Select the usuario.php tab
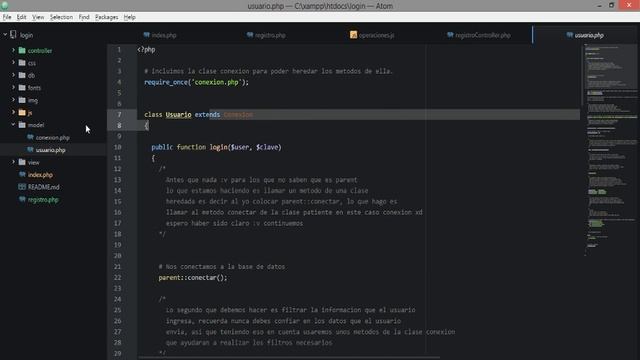 coord(585,35)
